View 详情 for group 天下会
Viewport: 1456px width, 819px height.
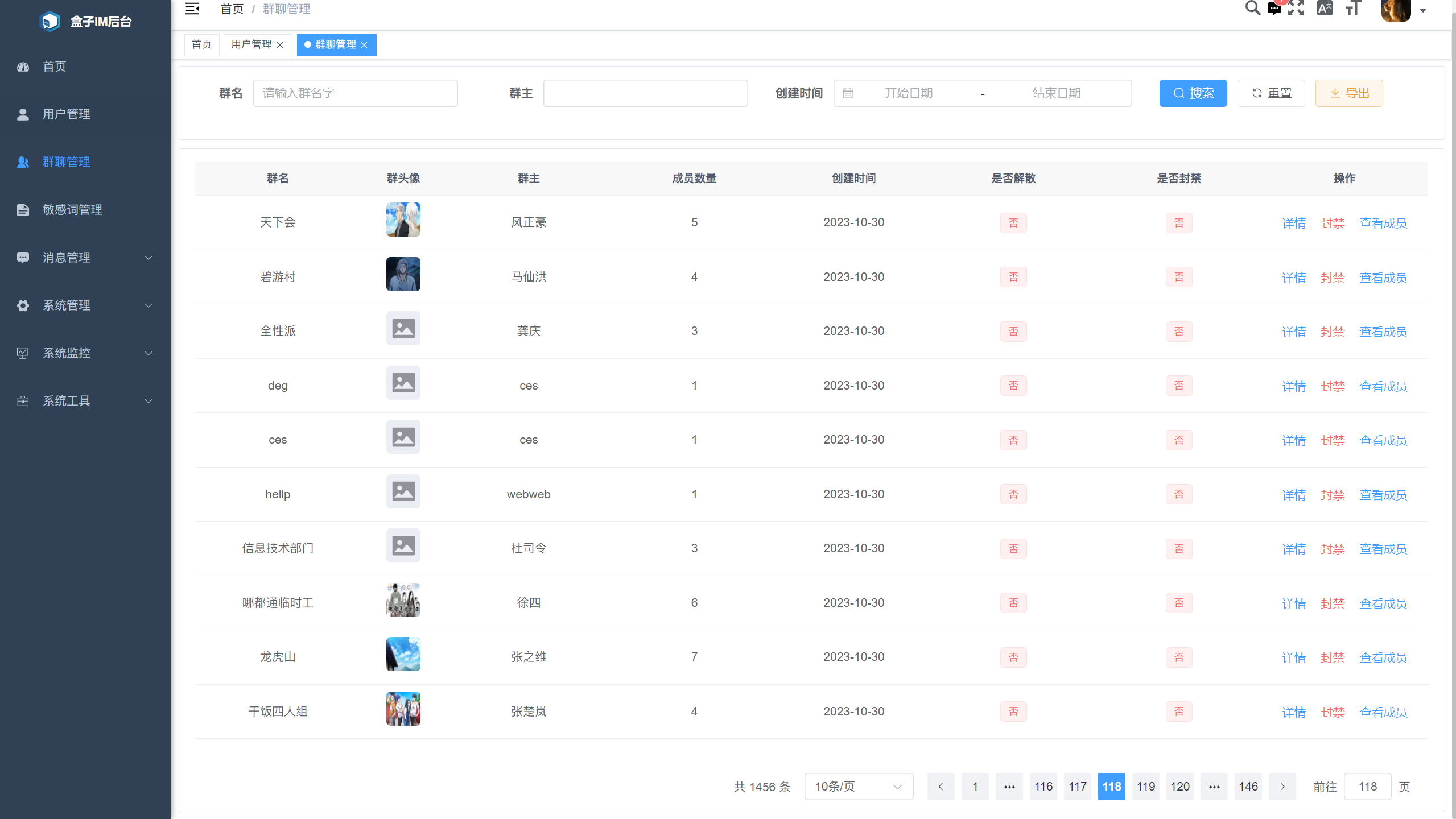click(1294, 222)
